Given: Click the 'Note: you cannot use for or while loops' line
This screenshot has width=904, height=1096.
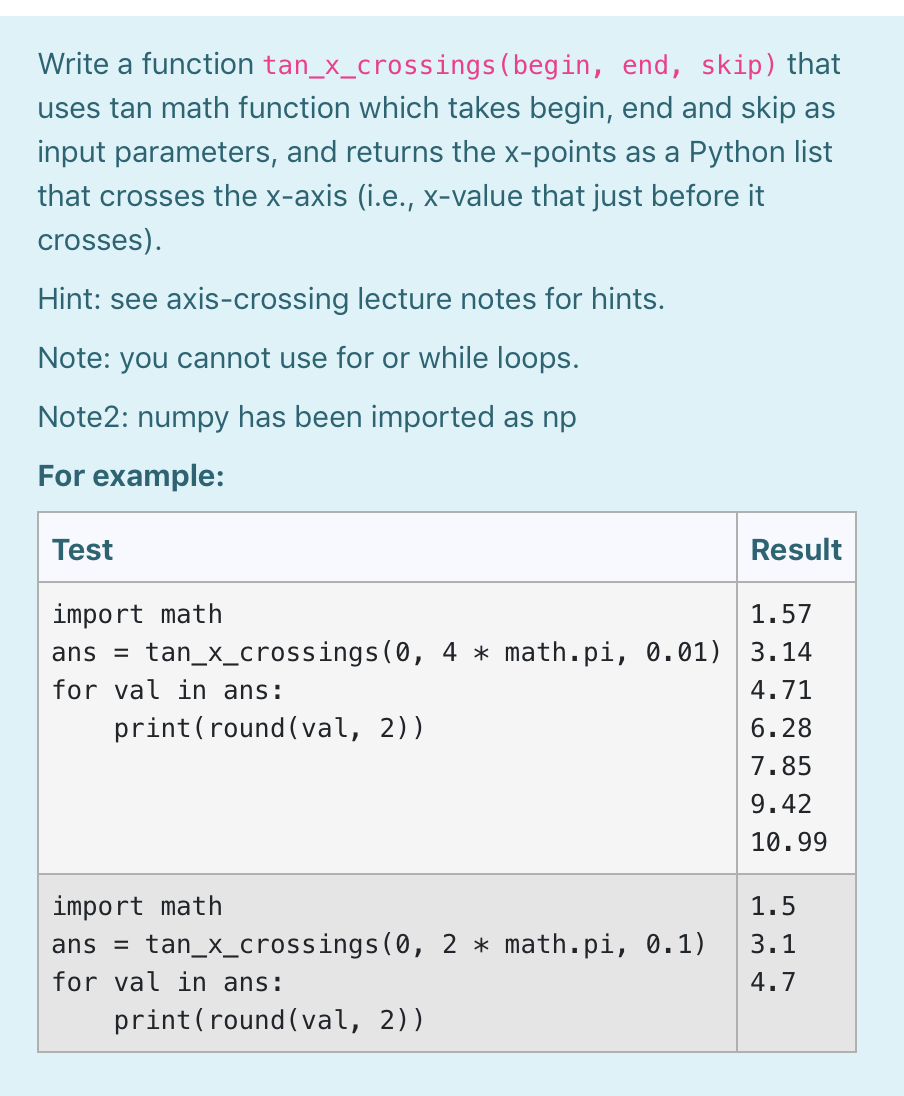Looking at the screenshot, I should (308, 358).
